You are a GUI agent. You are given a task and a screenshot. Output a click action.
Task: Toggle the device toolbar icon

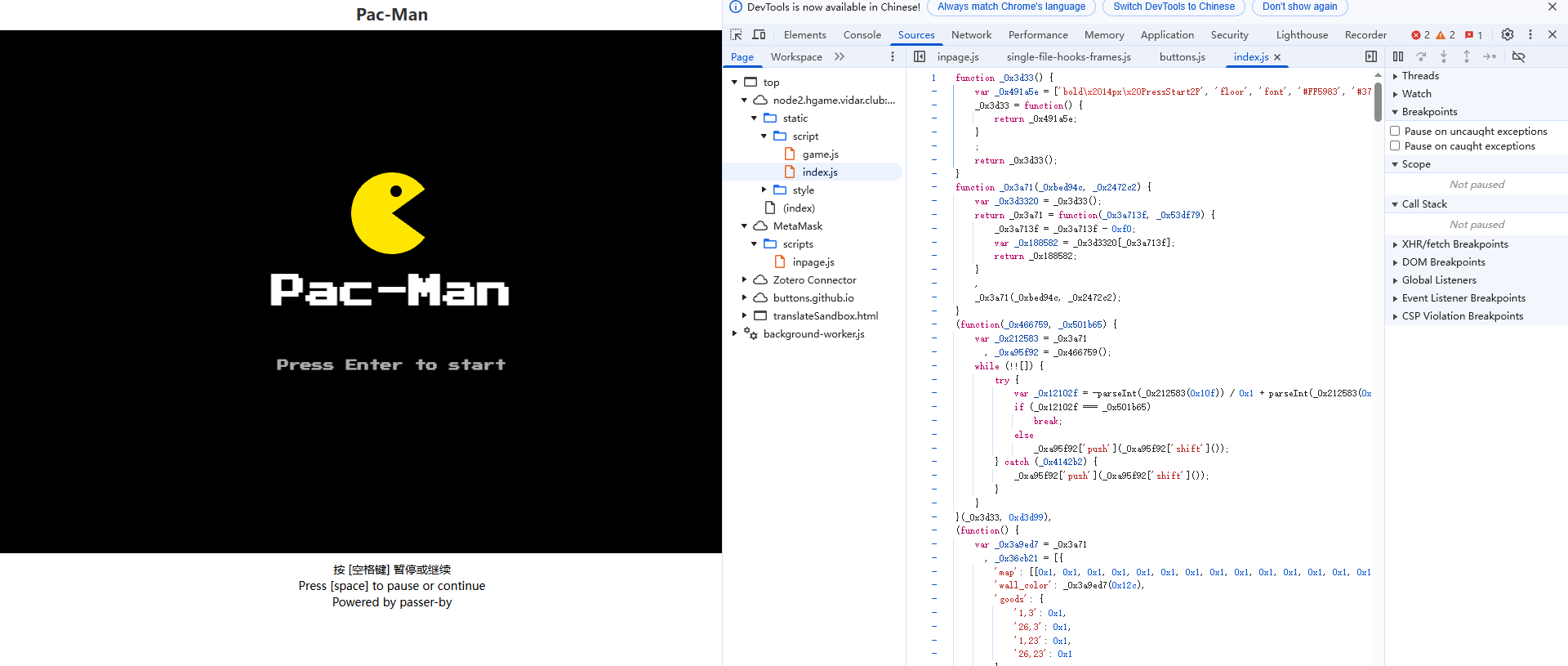(759, 34)
